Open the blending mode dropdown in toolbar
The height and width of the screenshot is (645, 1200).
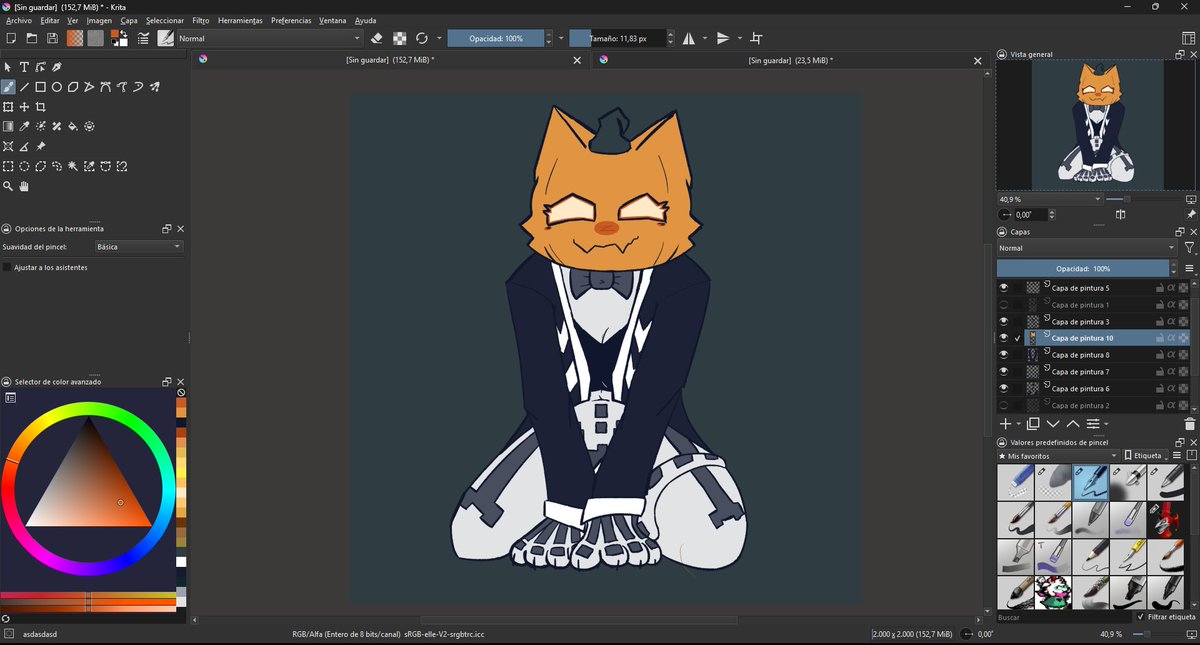coord(270,38)
